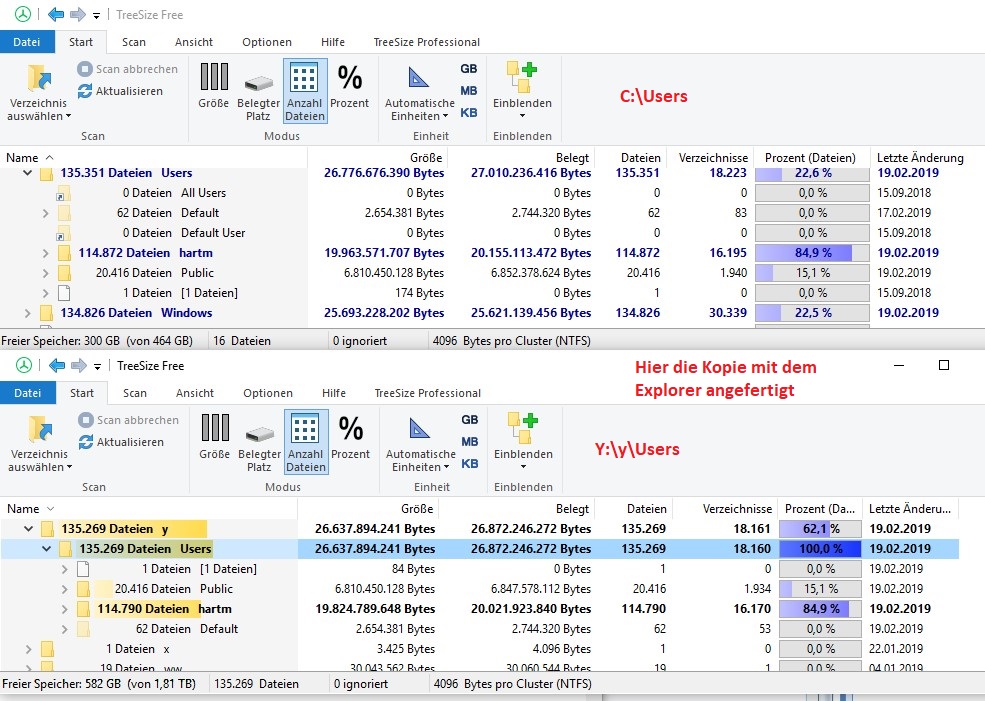This screenshot has height=701, width=985.
Task: Open Optionen tab in bottom window
Action: [268, 393]
